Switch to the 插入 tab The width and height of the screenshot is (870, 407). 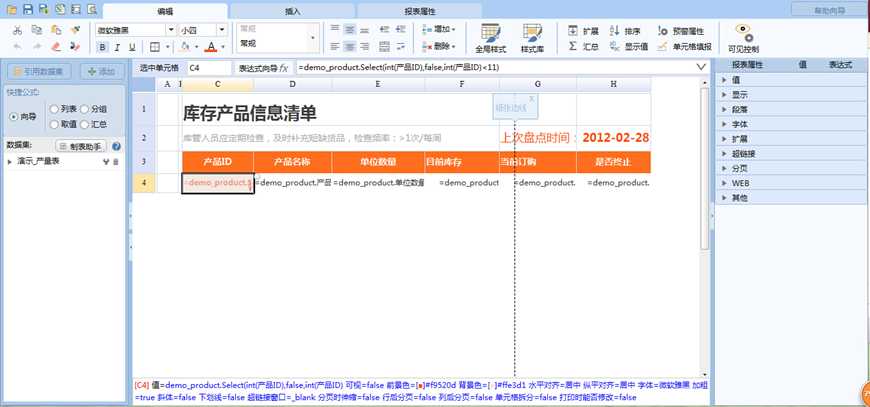pos(292,11)
